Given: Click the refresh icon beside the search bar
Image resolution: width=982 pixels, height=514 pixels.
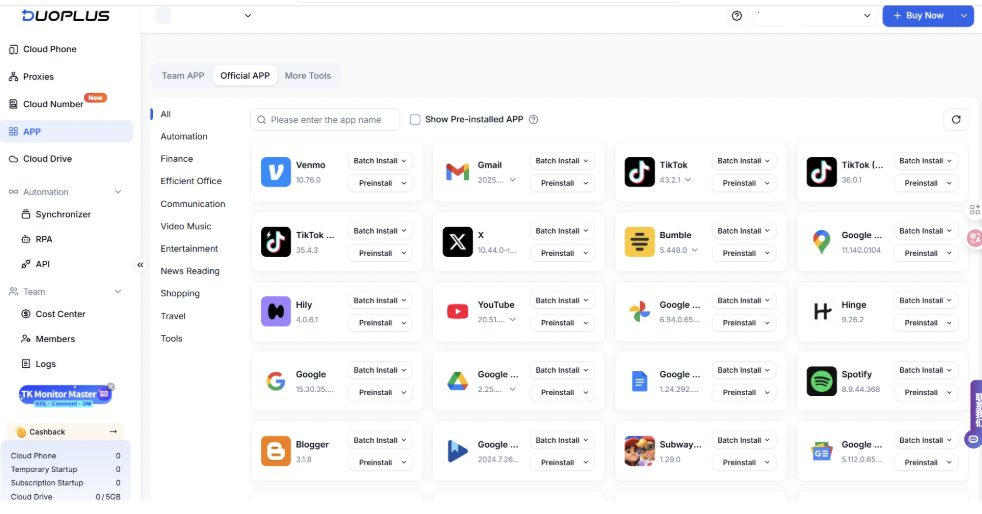Looking at the screenshot, I should 956,120.
